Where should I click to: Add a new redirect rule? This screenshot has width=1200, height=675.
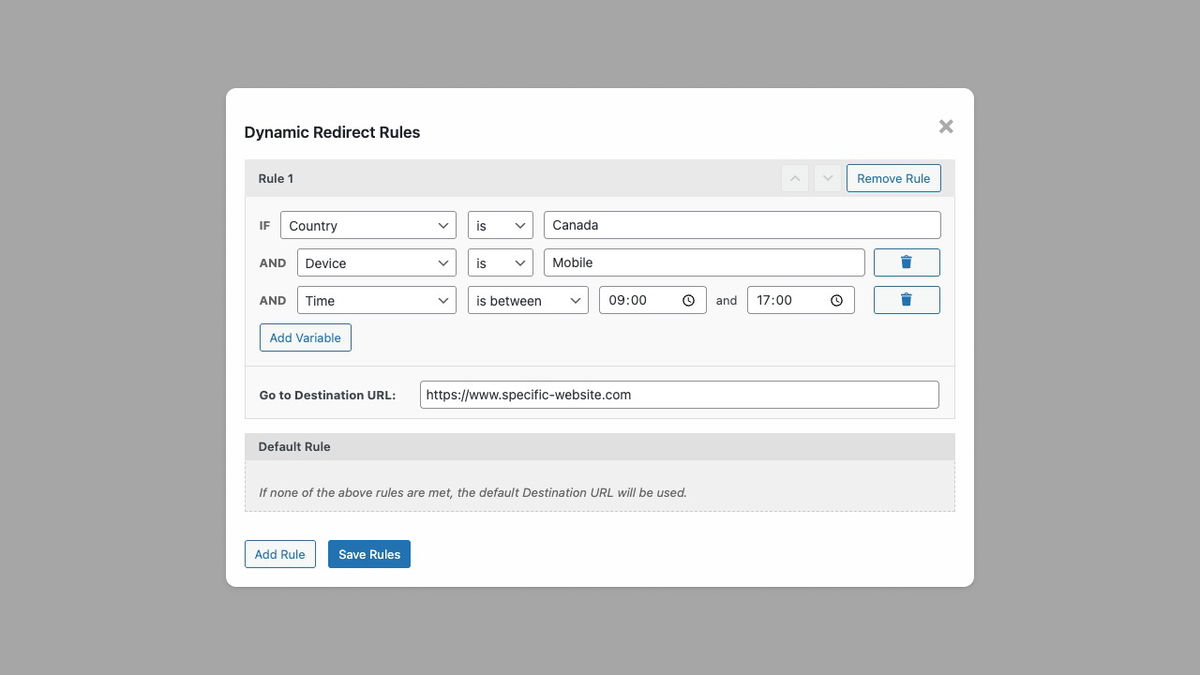coord(280,553)
